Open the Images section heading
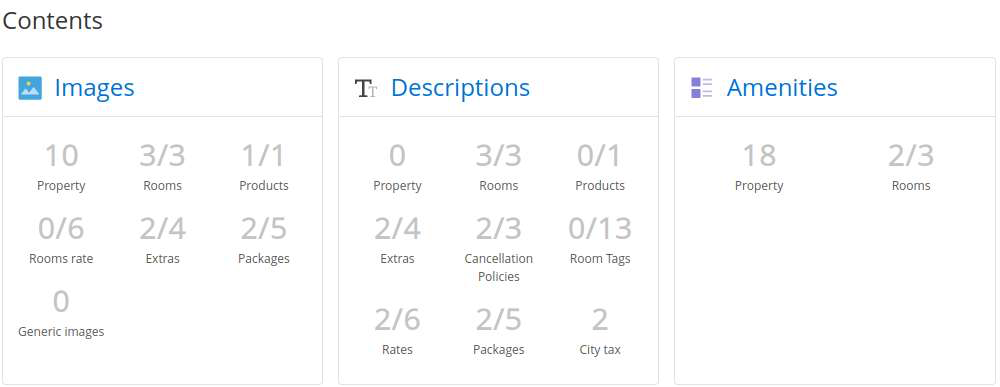Viewport: 1000px width, 387px height. coord(94,88)
